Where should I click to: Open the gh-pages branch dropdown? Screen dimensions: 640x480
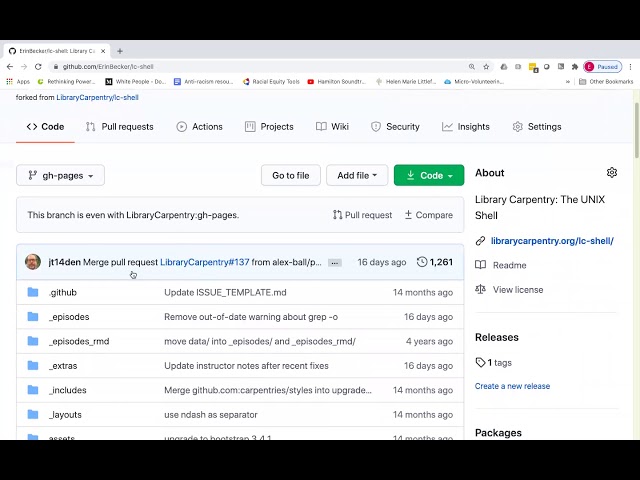(60, 175)
